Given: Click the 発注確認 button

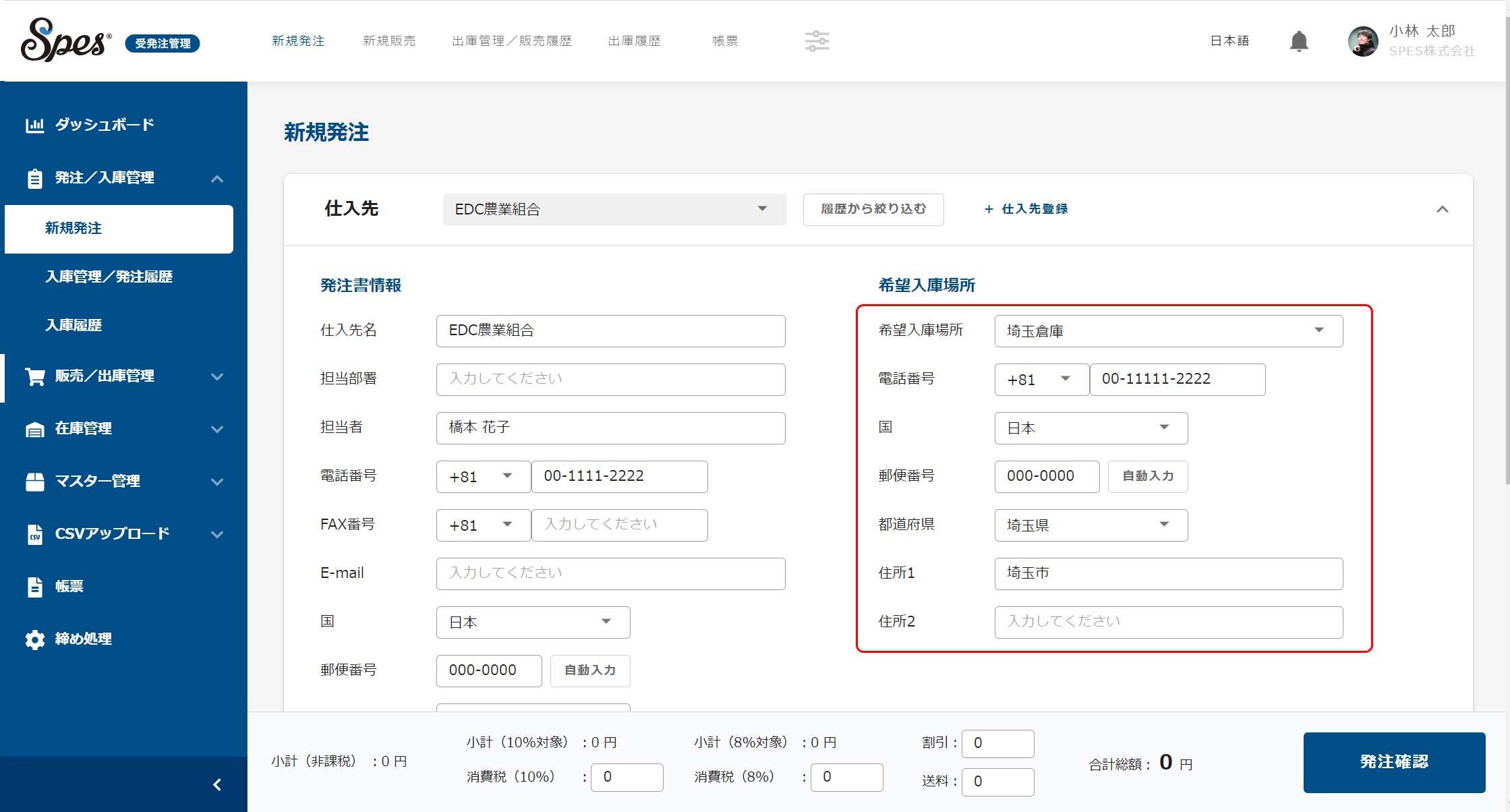Looking at the screenshot, I should (x=1394, y=762).
